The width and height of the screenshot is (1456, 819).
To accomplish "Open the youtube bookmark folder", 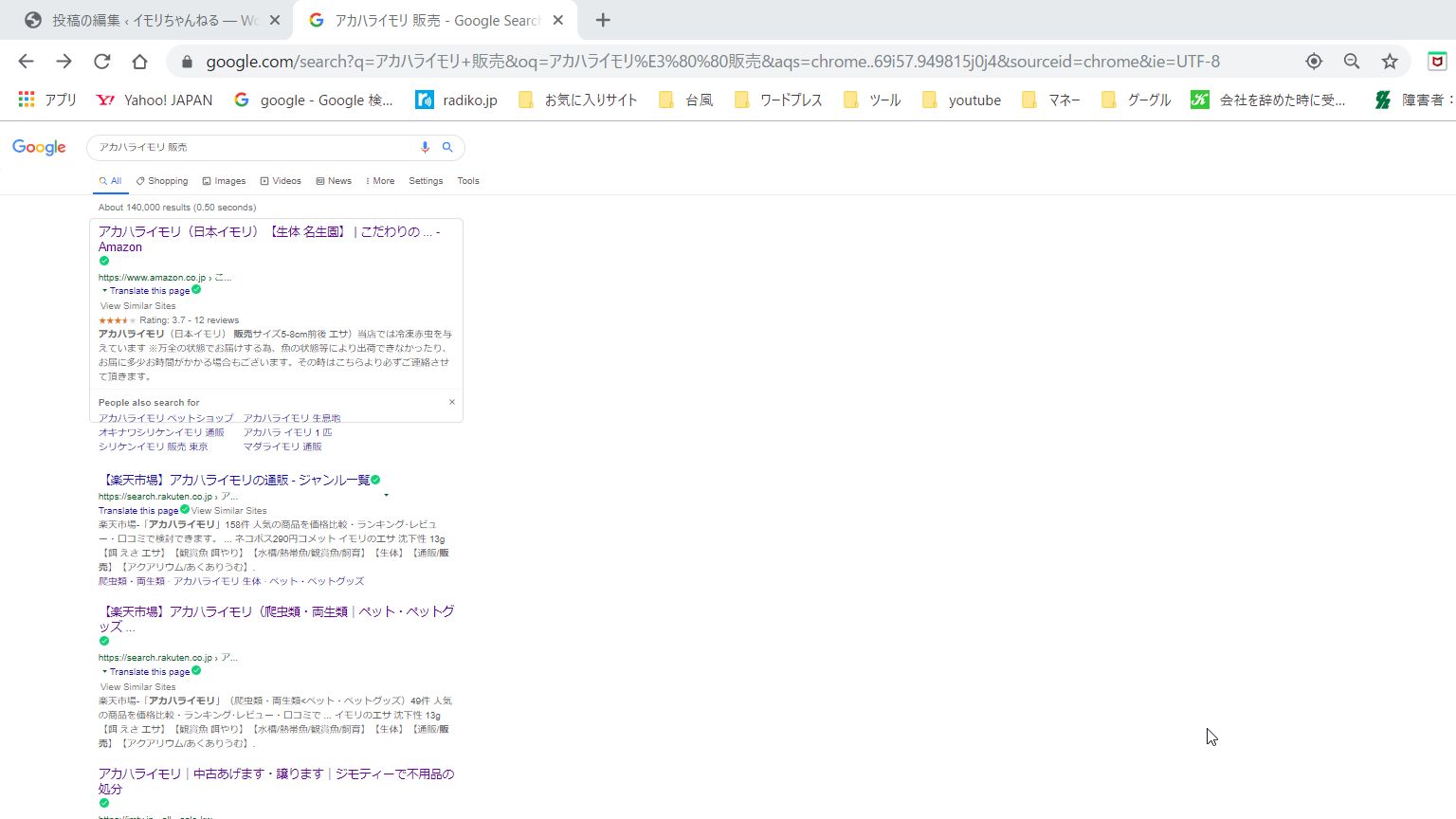I will [961, 100].
